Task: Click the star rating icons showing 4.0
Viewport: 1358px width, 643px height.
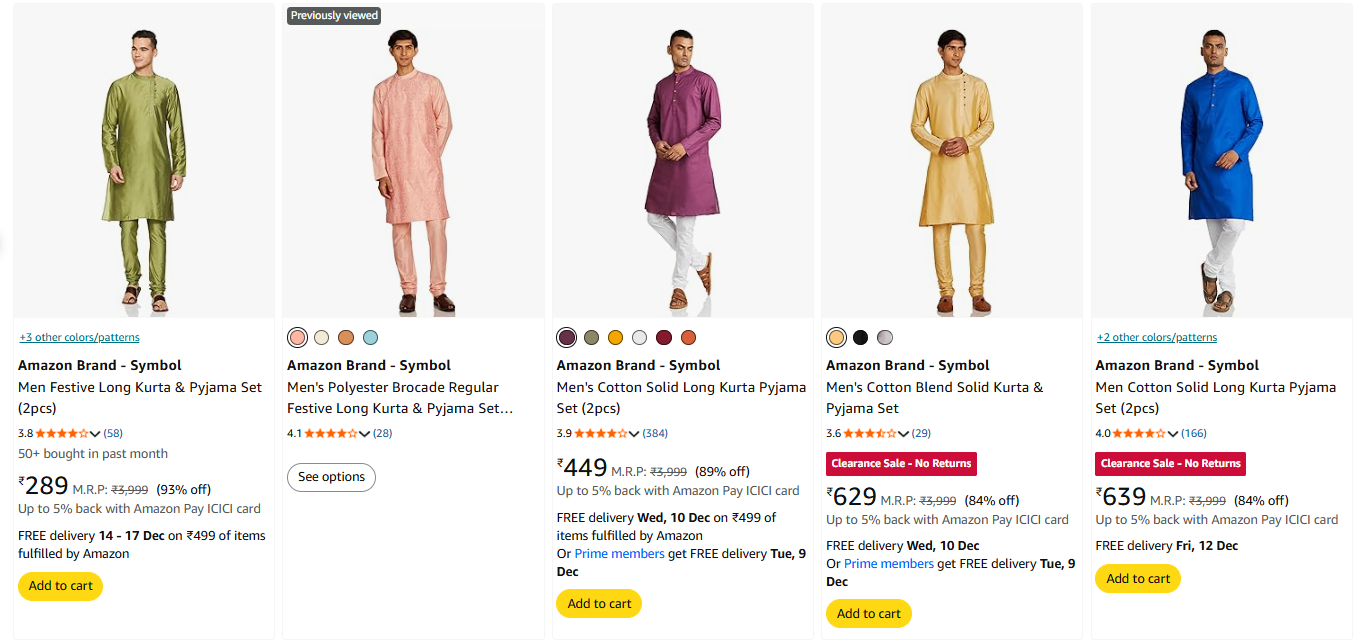Action: (1139, 434)
